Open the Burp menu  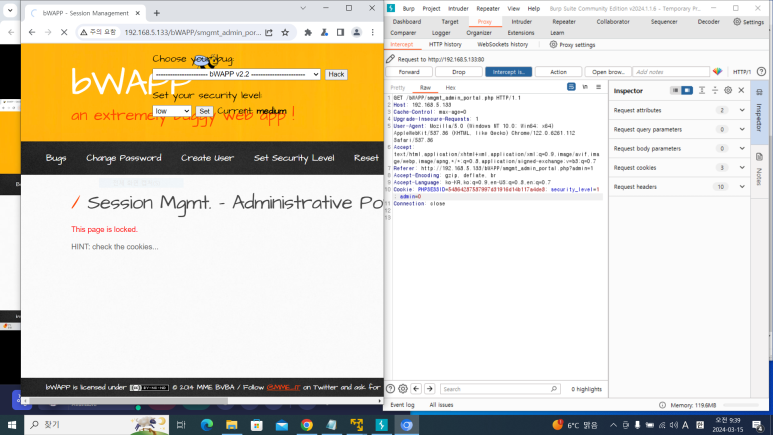tap(408, 8)
